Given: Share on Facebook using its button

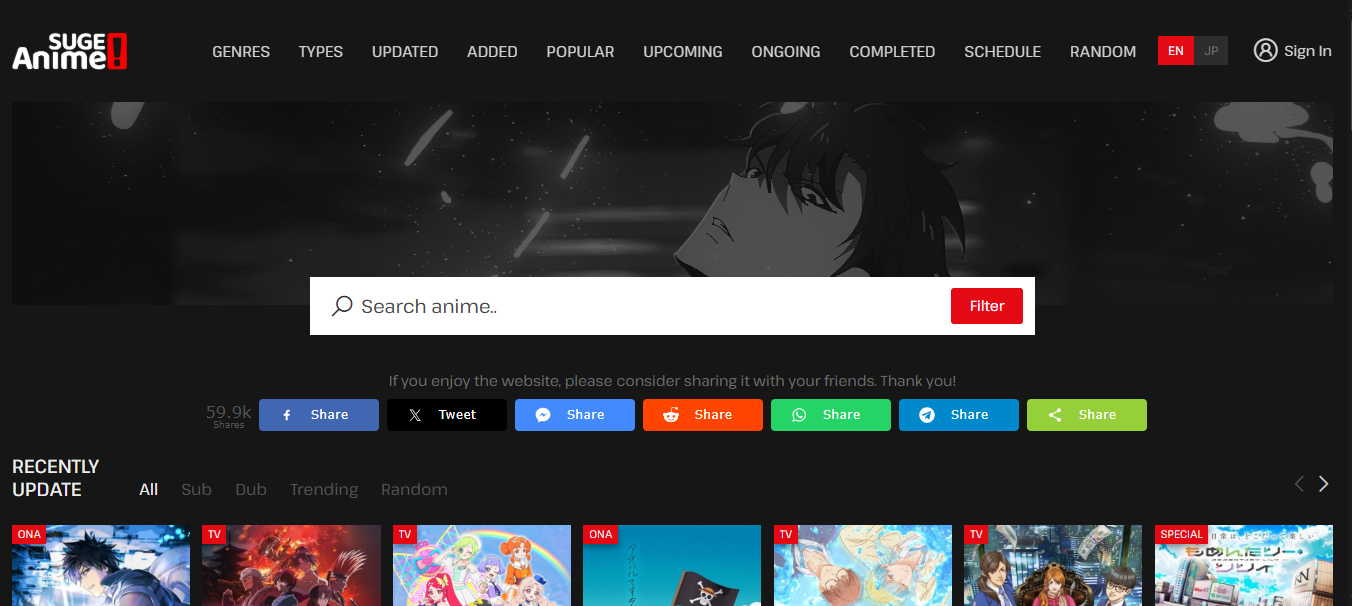Looking at the screenshot, I should (318, 415).
